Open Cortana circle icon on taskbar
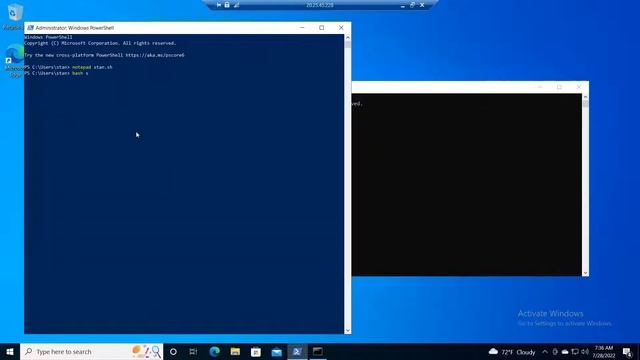Screen dimensions: 640x360 point(173,351)
